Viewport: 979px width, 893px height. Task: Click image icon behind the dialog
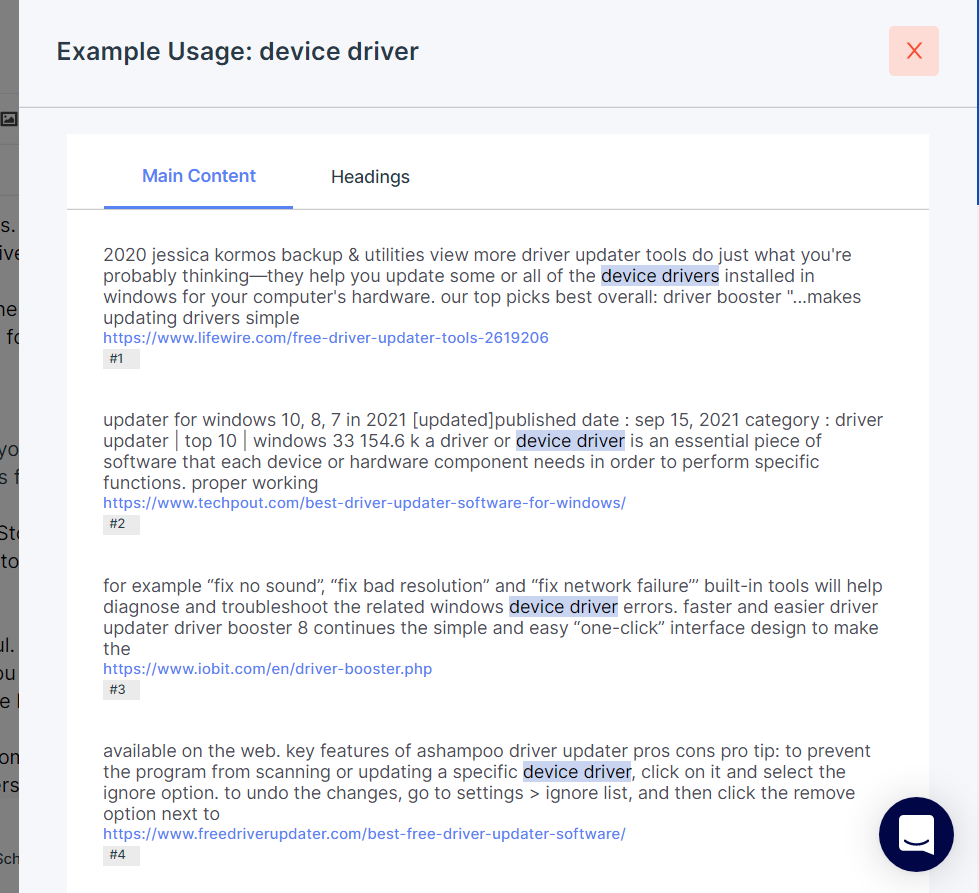(9, 119)
